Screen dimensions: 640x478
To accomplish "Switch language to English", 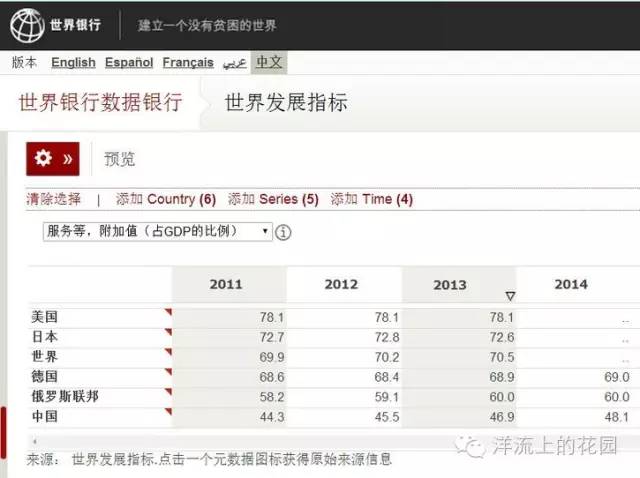I will [x=73, y=62].
